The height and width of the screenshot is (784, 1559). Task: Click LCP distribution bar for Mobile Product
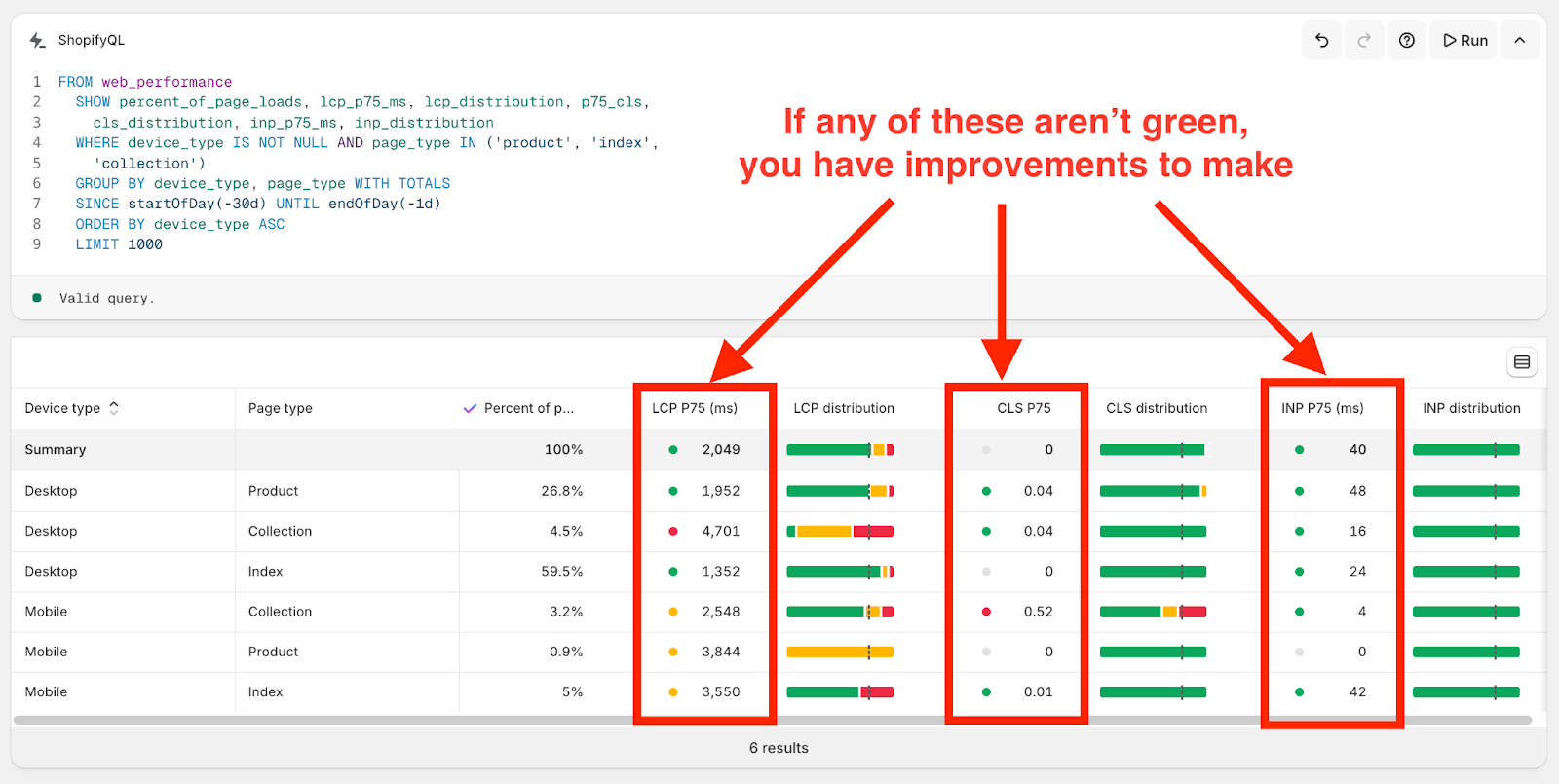click(840, 652)
